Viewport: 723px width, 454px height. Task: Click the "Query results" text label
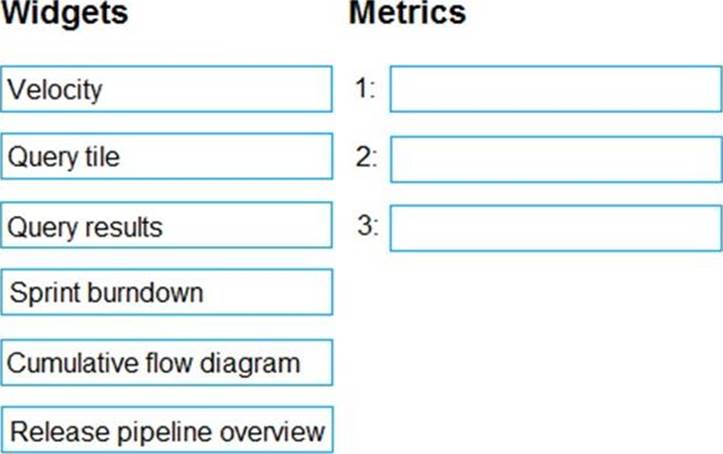click(84, 227)
